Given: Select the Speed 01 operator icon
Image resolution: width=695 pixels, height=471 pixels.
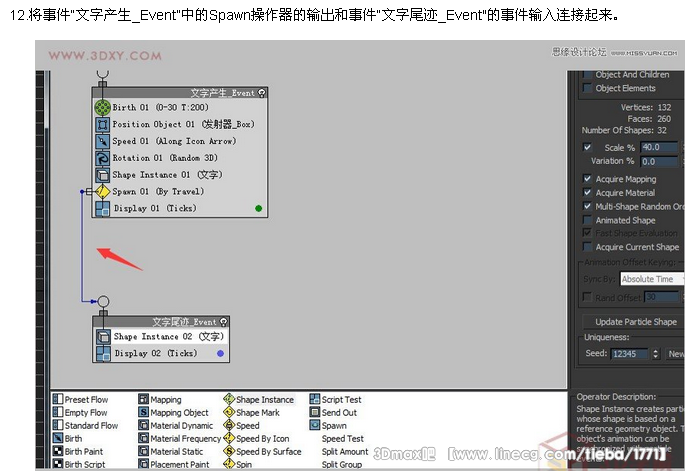Looking at the screenshot, I should (102, 141).
